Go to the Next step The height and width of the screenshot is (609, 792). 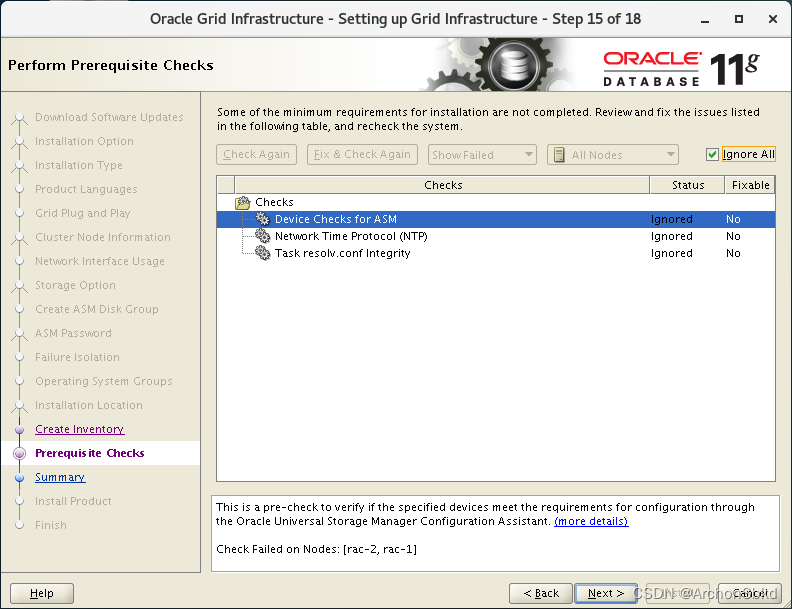coord(606,593)
